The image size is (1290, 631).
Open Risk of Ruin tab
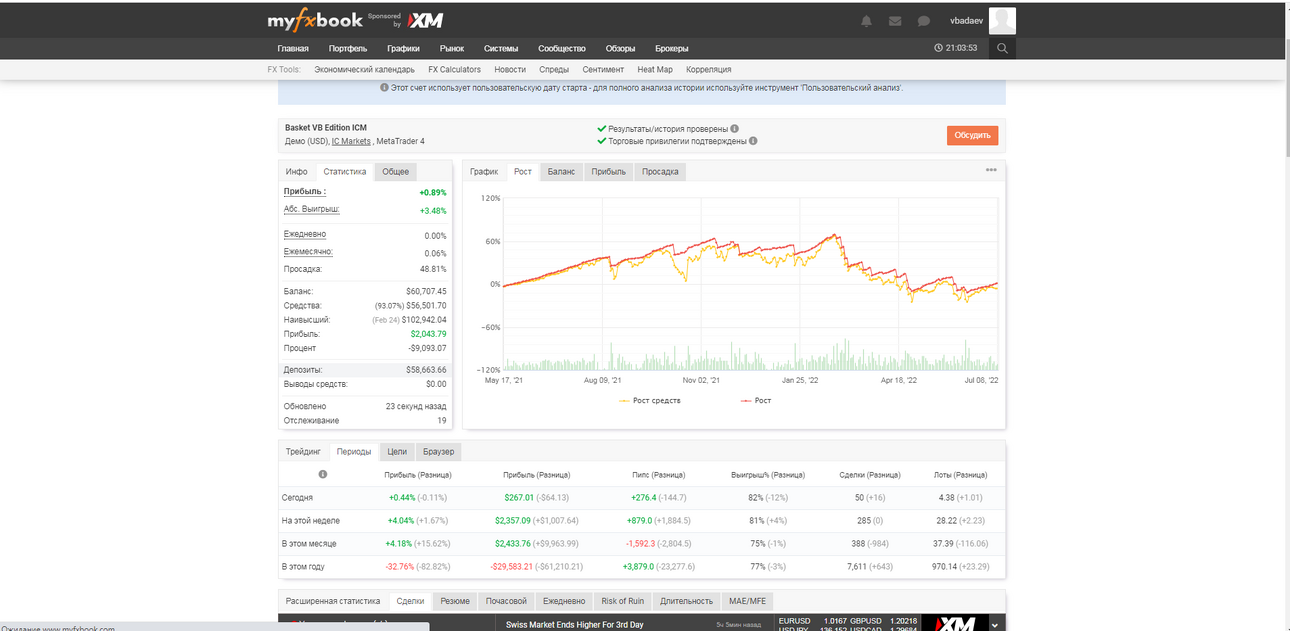pos(623,601)
